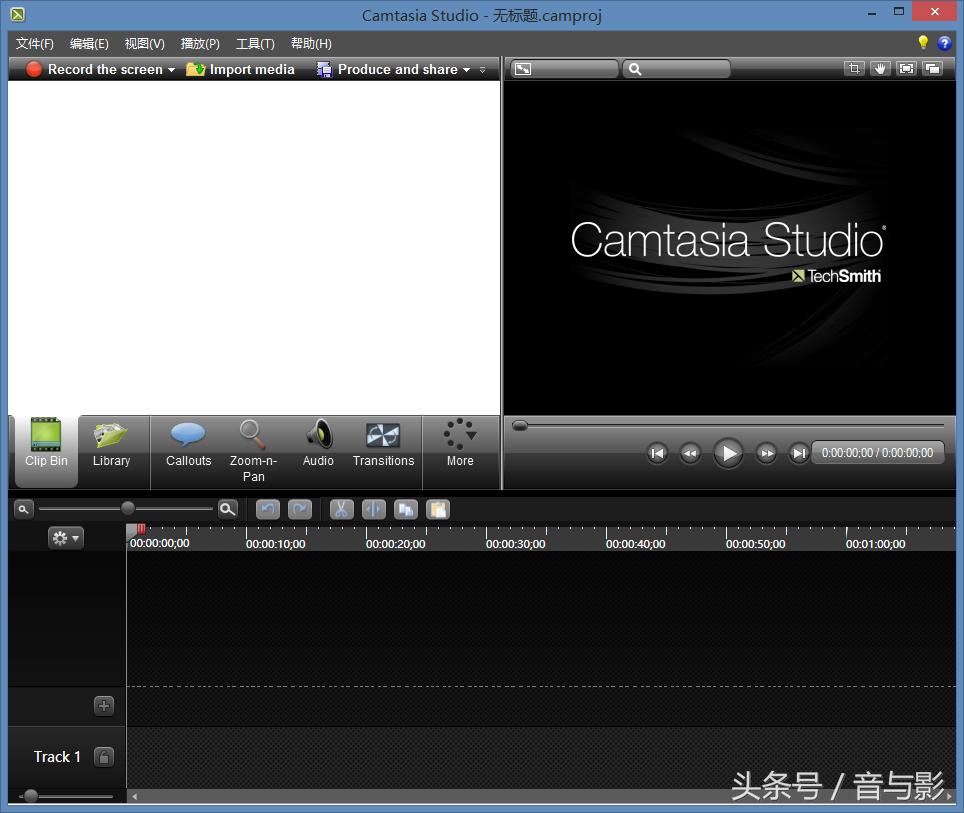
Task: Activate the pan hand tool in preview
Action: (880, 69)
